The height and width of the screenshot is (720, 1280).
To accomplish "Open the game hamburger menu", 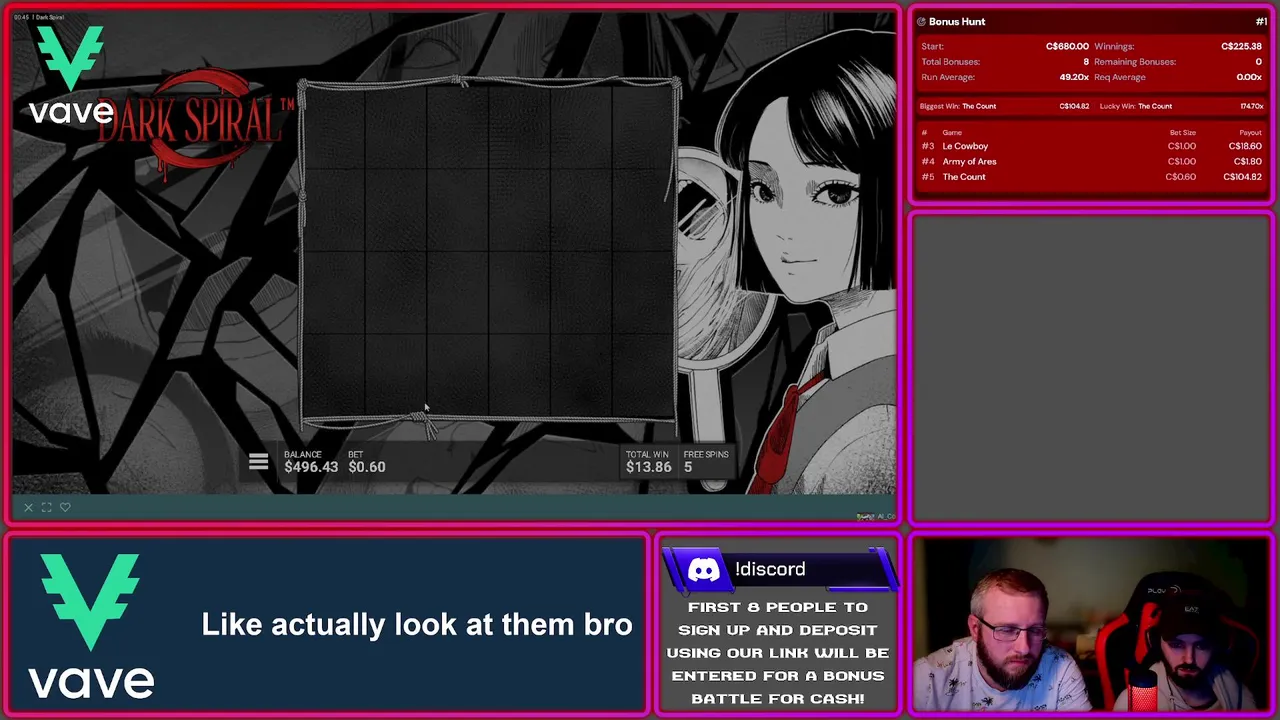I will 258,462.
